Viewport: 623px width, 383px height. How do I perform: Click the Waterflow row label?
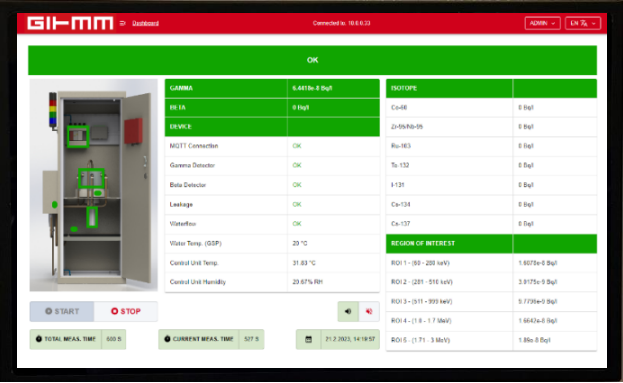click(x=183, y=224)
